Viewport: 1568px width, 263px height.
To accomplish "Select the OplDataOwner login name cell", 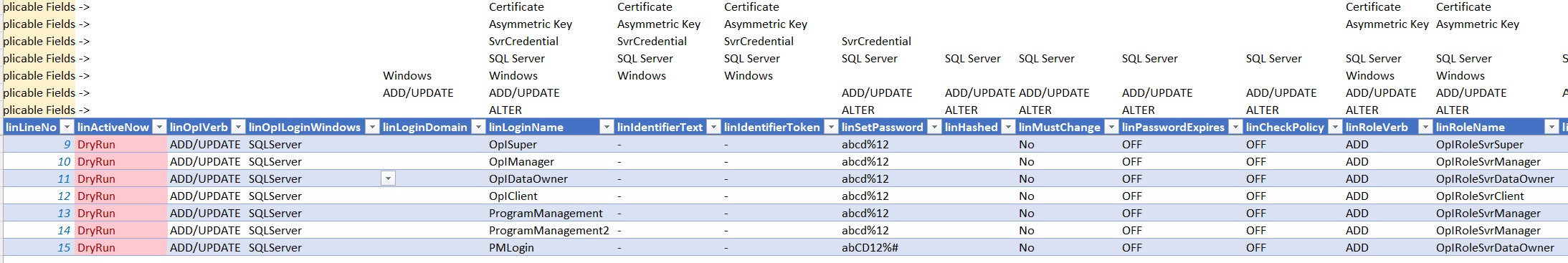I will 550,179.
